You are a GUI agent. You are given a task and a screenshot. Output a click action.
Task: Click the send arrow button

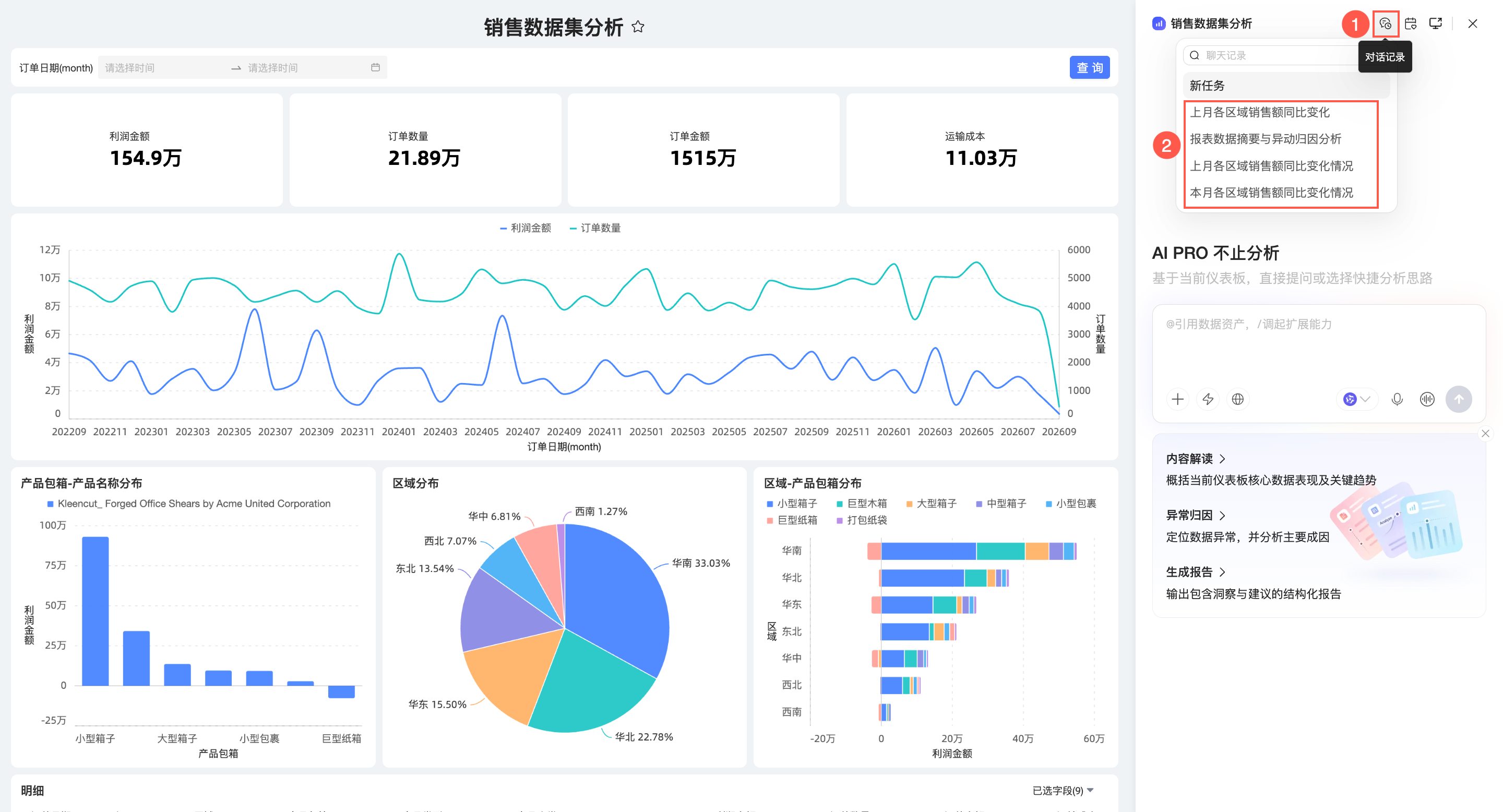pos(1459,399)
